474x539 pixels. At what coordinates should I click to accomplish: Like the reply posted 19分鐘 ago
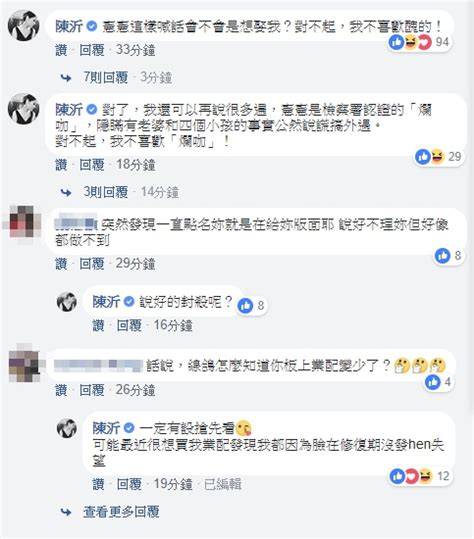99,484
